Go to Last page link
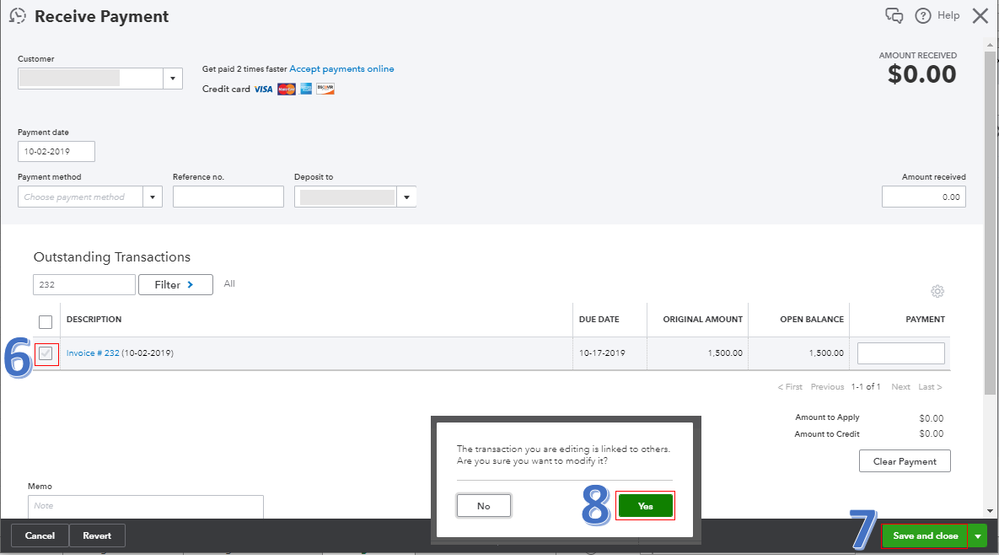 coord(930,387)
